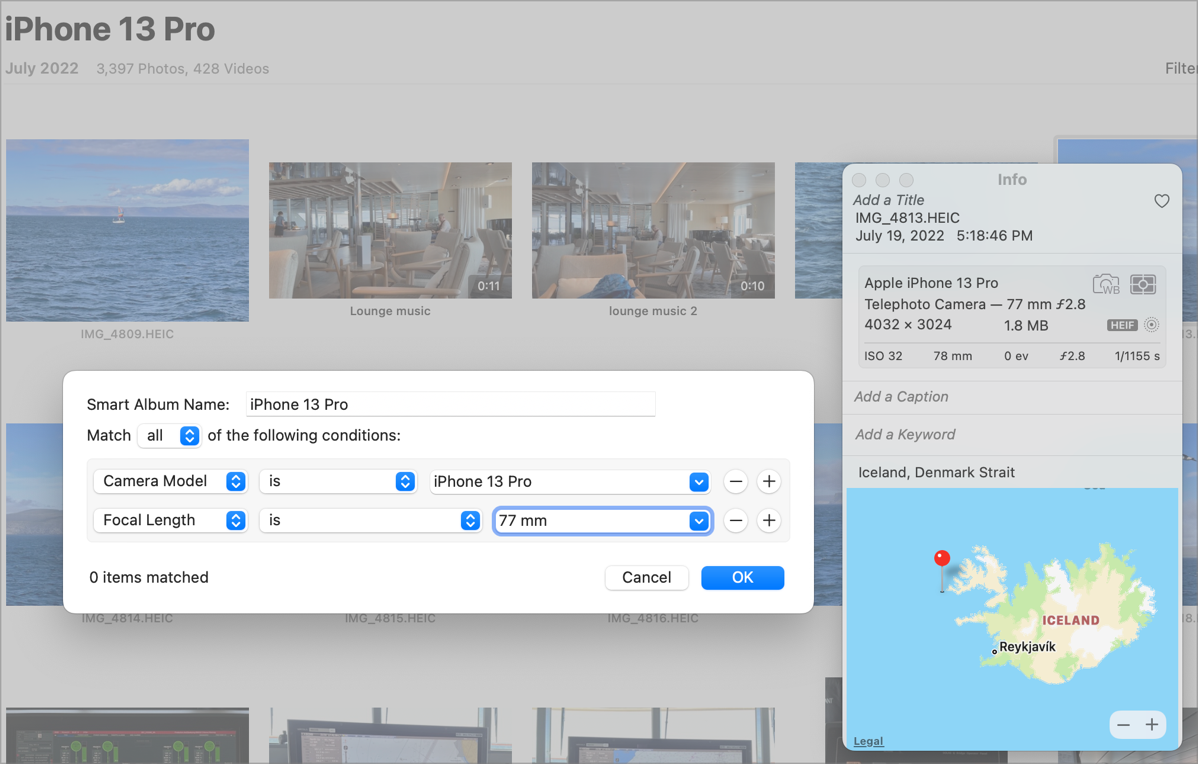Open the Legal link on the map
Viewport: 1198px width, 764px height.
click(x=868, y=741)
